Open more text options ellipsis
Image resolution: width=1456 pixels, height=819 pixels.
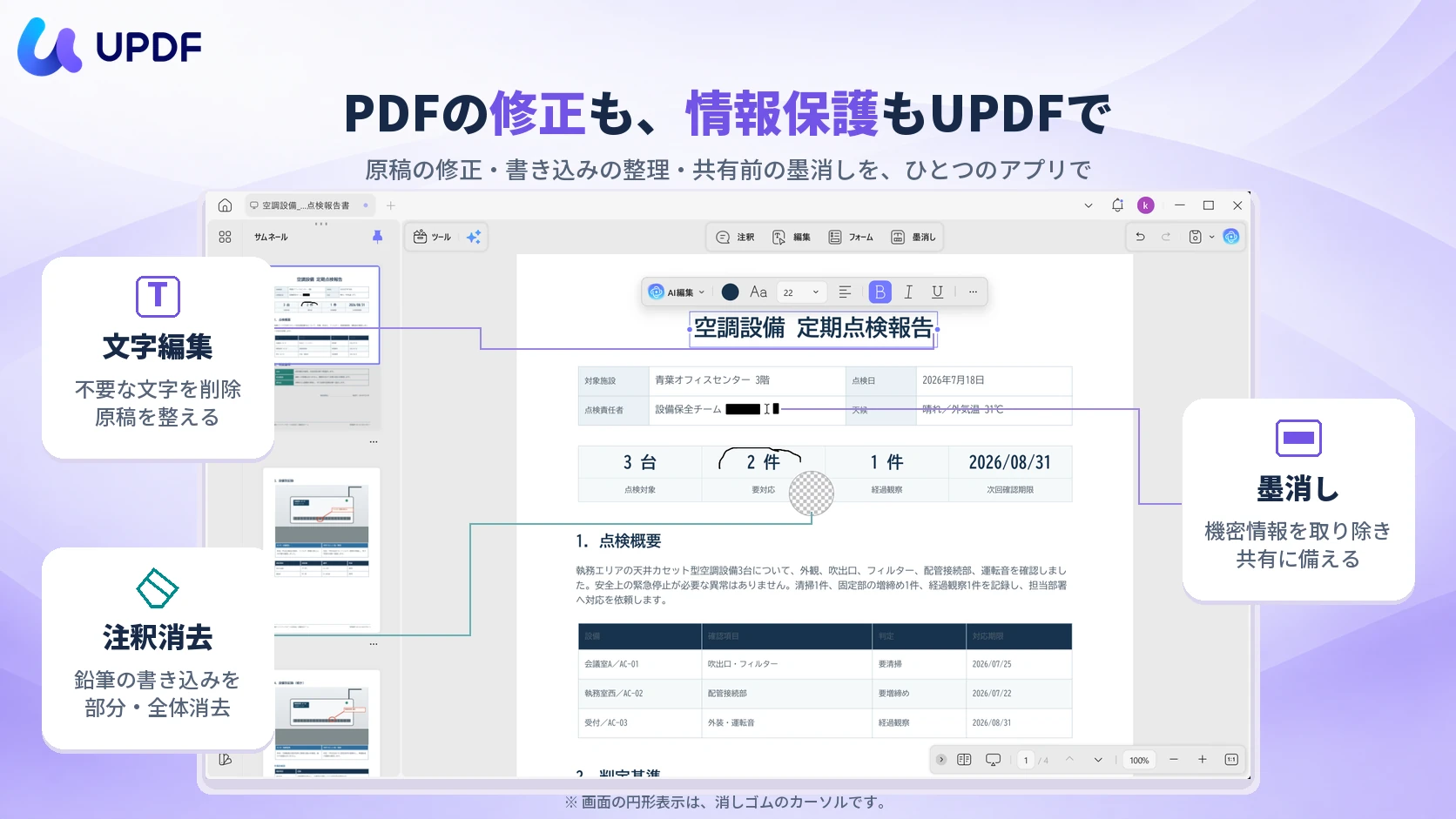point(973,292)
